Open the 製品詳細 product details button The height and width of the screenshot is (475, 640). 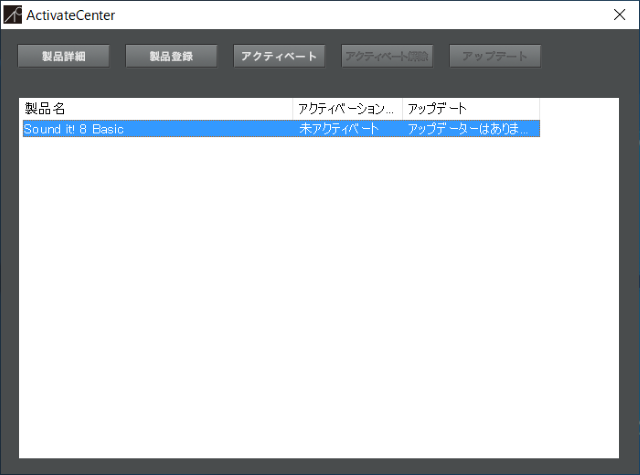pyautogui.click(x=63, y=56)
